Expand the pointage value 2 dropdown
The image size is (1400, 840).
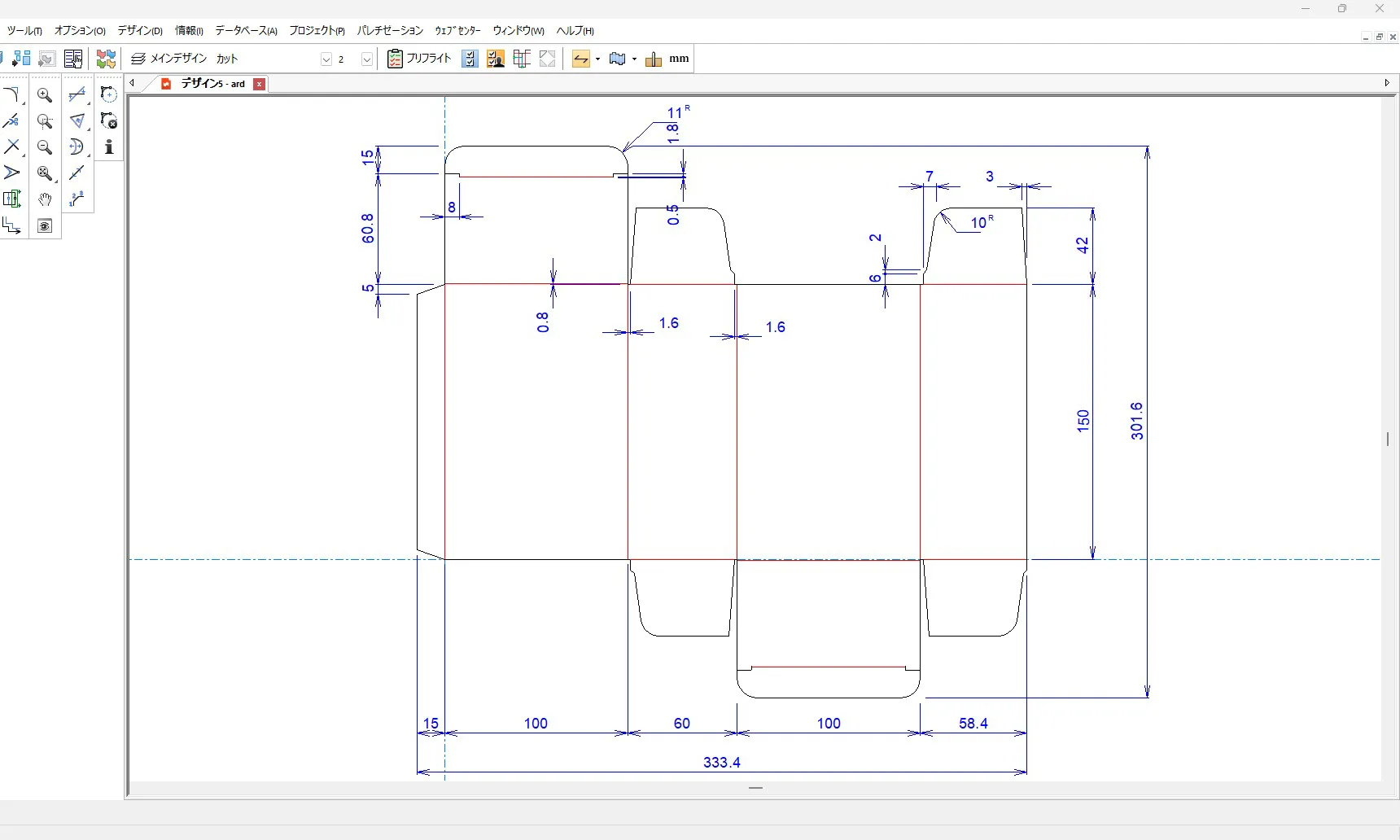(367, 59)
